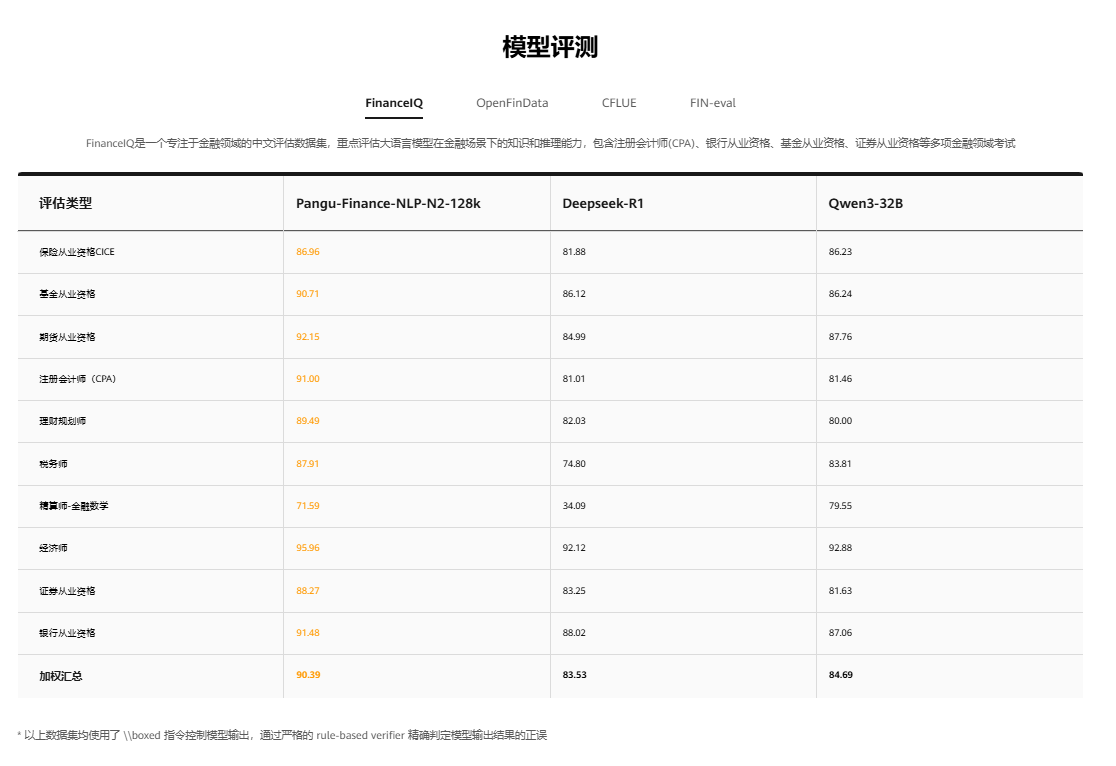The width and height of the screenshot is (1116, 766).
Task: Click the Deepseek-R1 total 83.53
Action: pyautogui.click(x=574, y=675)
